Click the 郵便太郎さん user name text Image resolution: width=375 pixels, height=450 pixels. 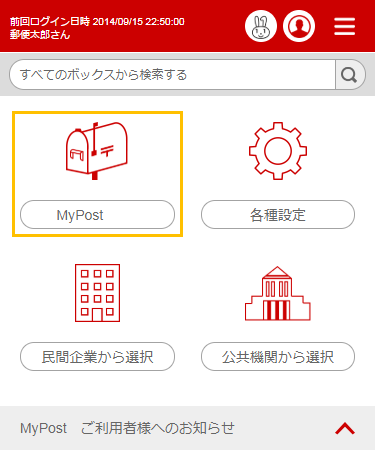[40, 35]
